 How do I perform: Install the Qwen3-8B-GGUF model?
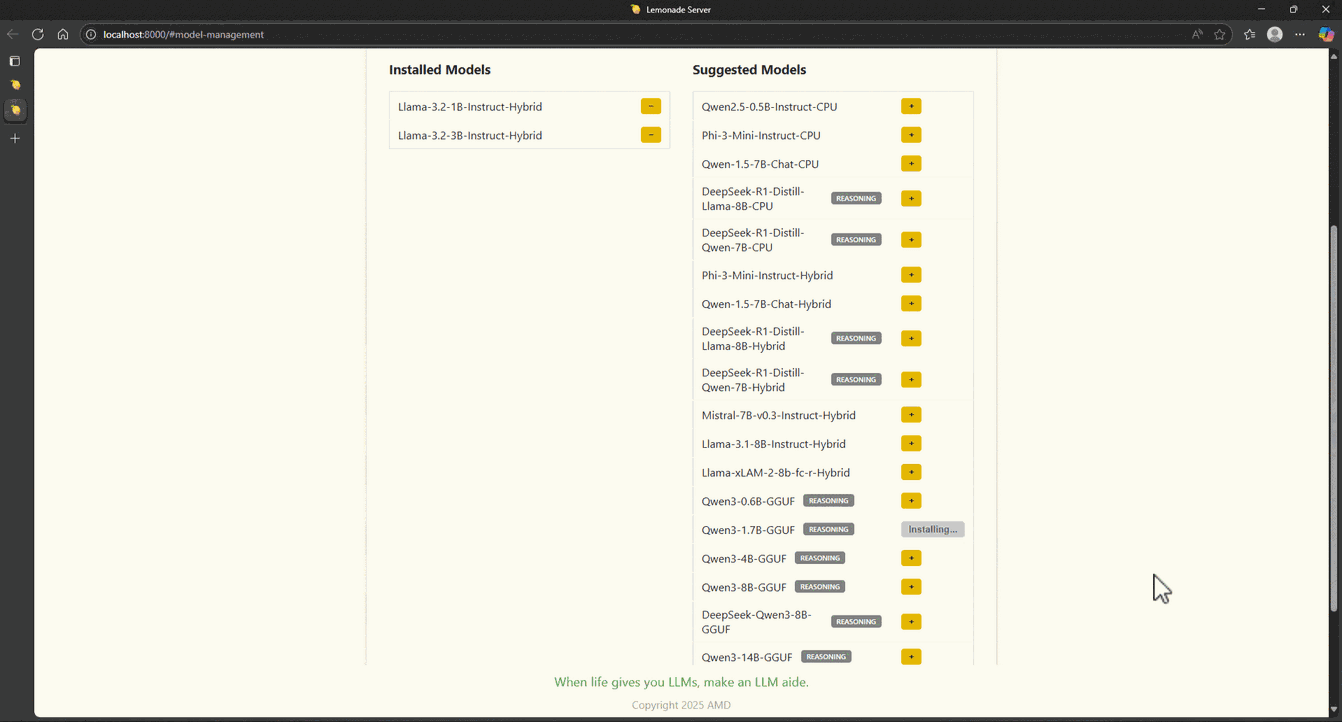910,587
